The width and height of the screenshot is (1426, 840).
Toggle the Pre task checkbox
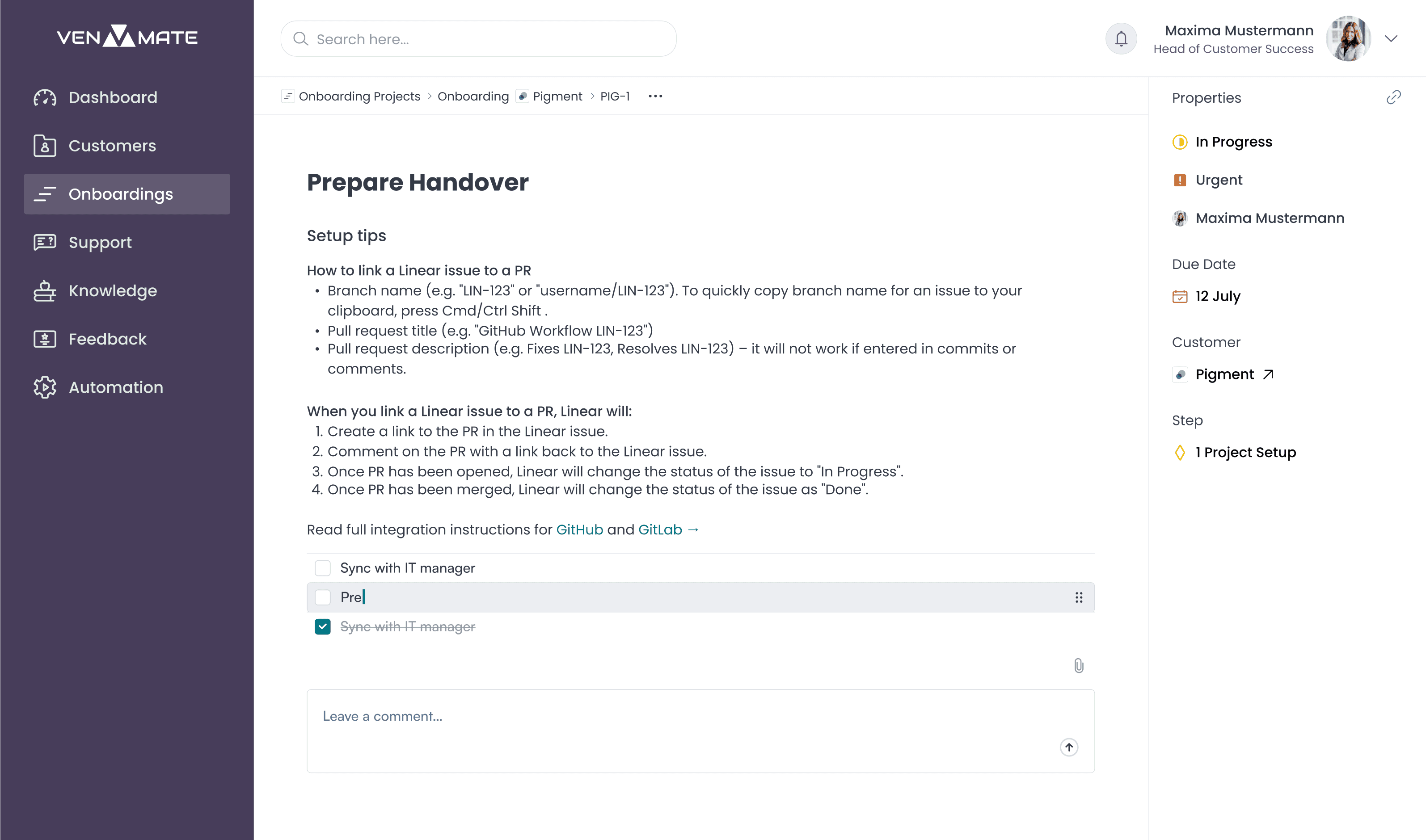pos(323,597)
